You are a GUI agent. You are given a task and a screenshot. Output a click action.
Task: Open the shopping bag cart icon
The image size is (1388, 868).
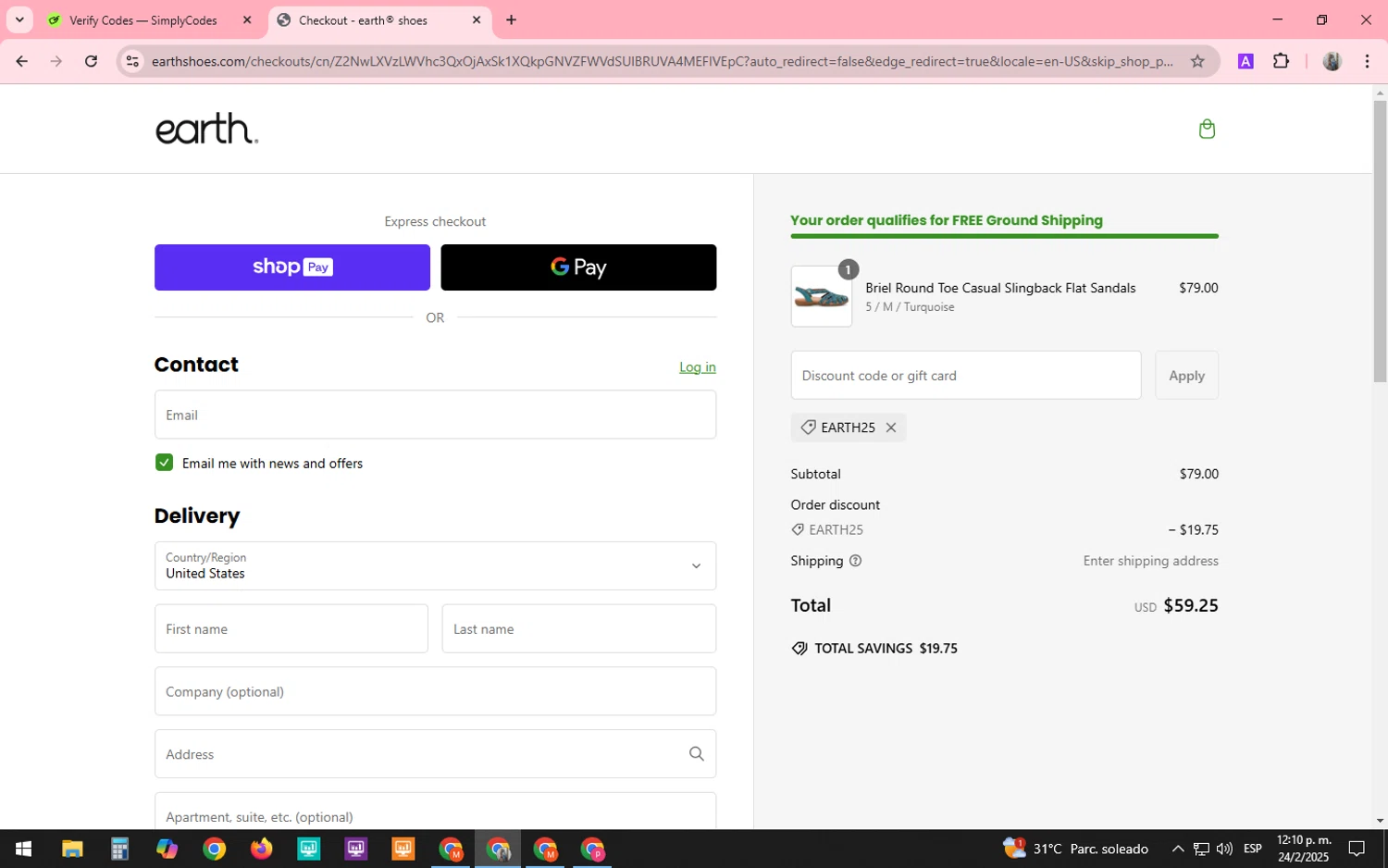[1207, 129]
